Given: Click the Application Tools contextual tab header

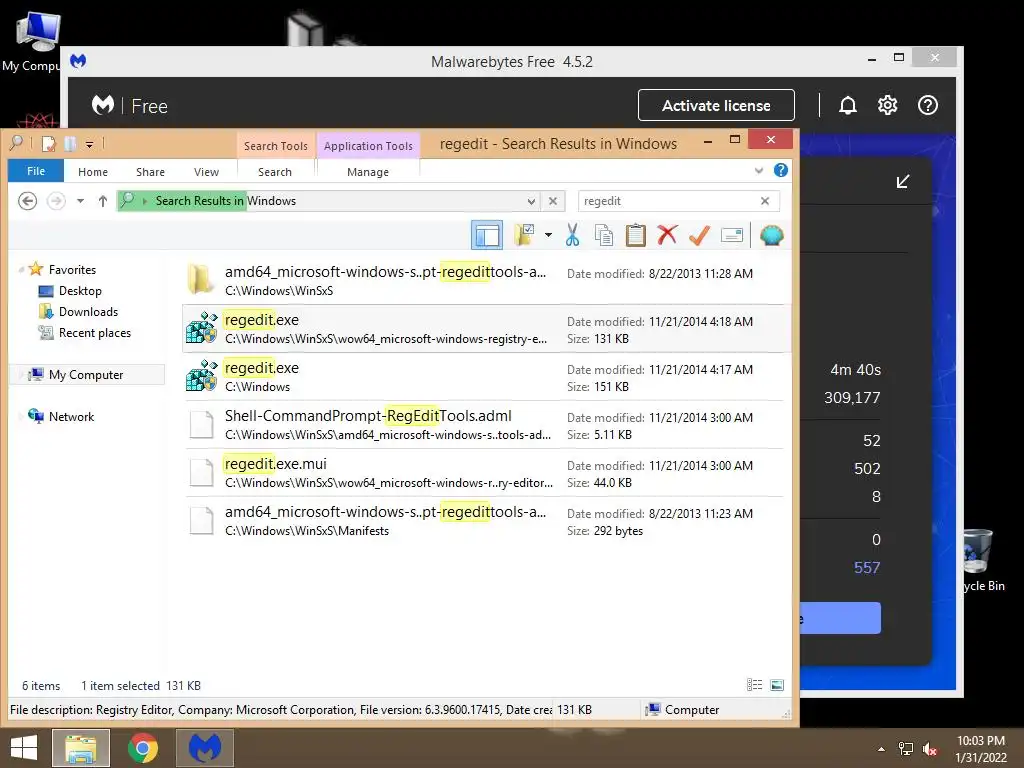Looking at the screenshot, I should click(368, 146).
